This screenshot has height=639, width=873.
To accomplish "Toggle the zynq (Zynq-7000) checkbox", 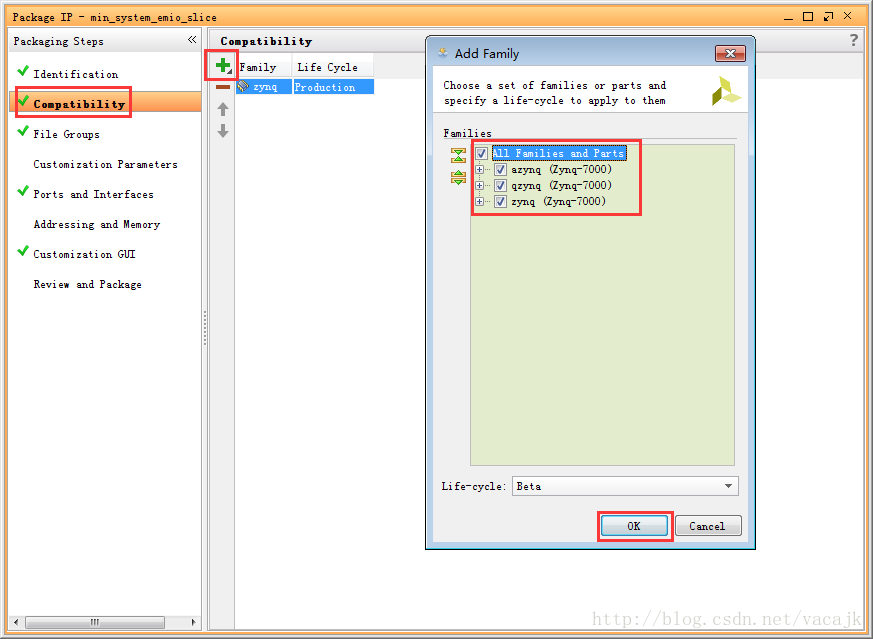I will point(500,201).
